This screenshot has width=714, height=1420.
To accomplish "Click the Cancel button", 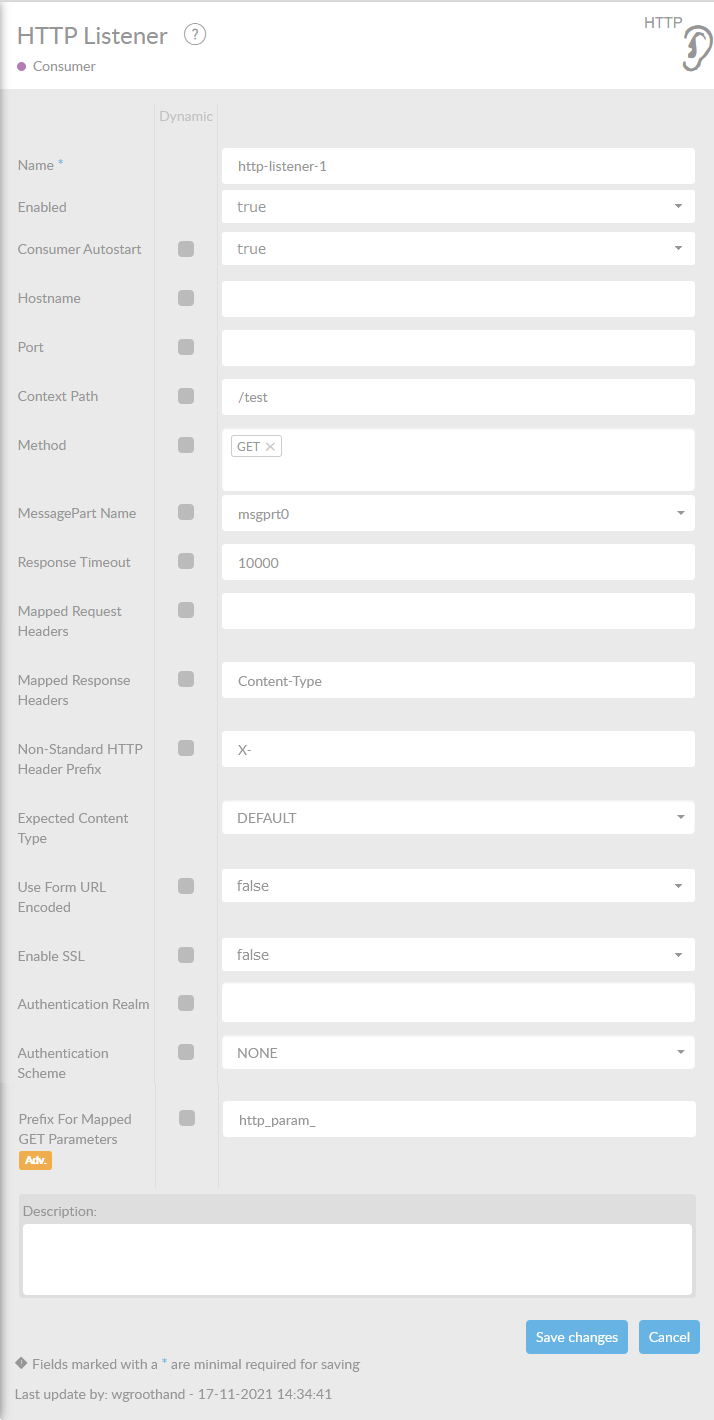I will tap(669, 1337).
